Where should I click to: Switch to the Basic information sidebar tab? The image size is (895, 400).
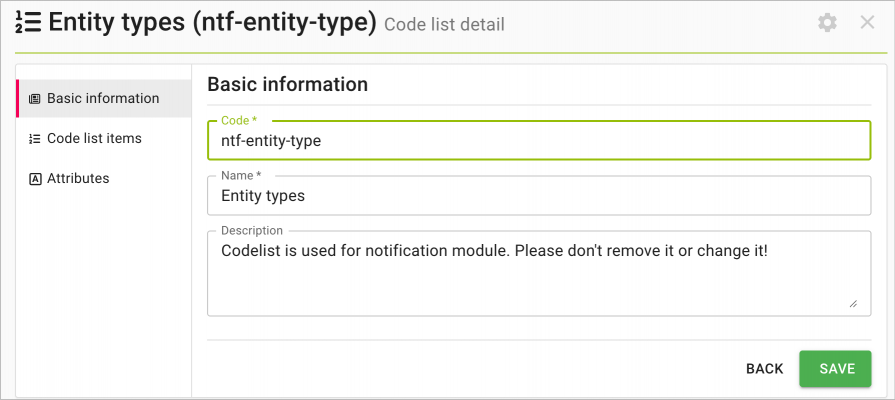104,98
